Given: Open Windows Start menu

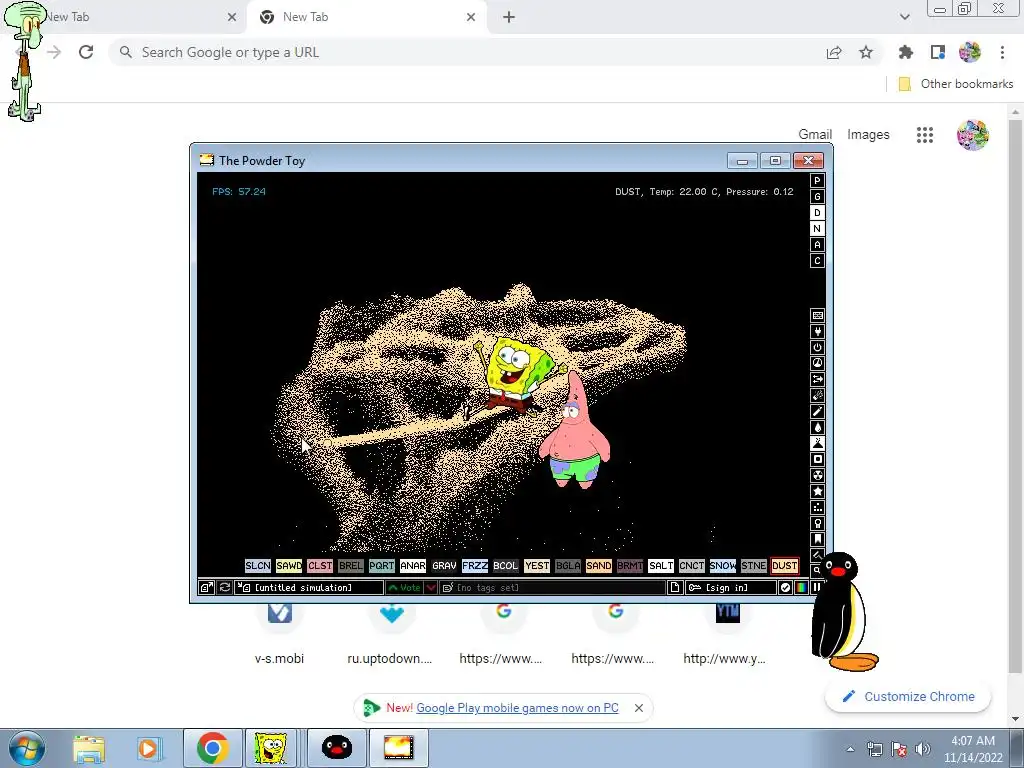Looking at the screenshot, I should point(26,748).
